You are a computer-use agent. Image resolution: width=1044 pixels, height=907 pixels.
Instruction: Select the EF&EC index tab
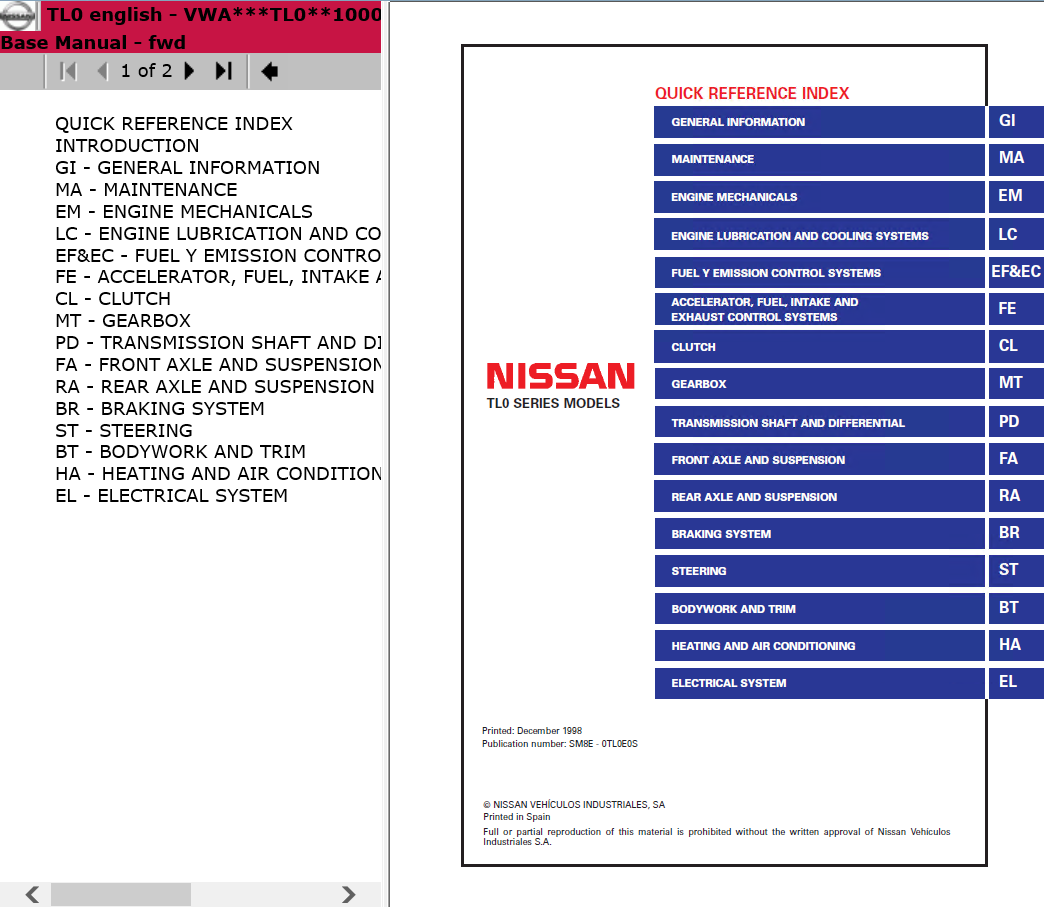pos(1016,272)
